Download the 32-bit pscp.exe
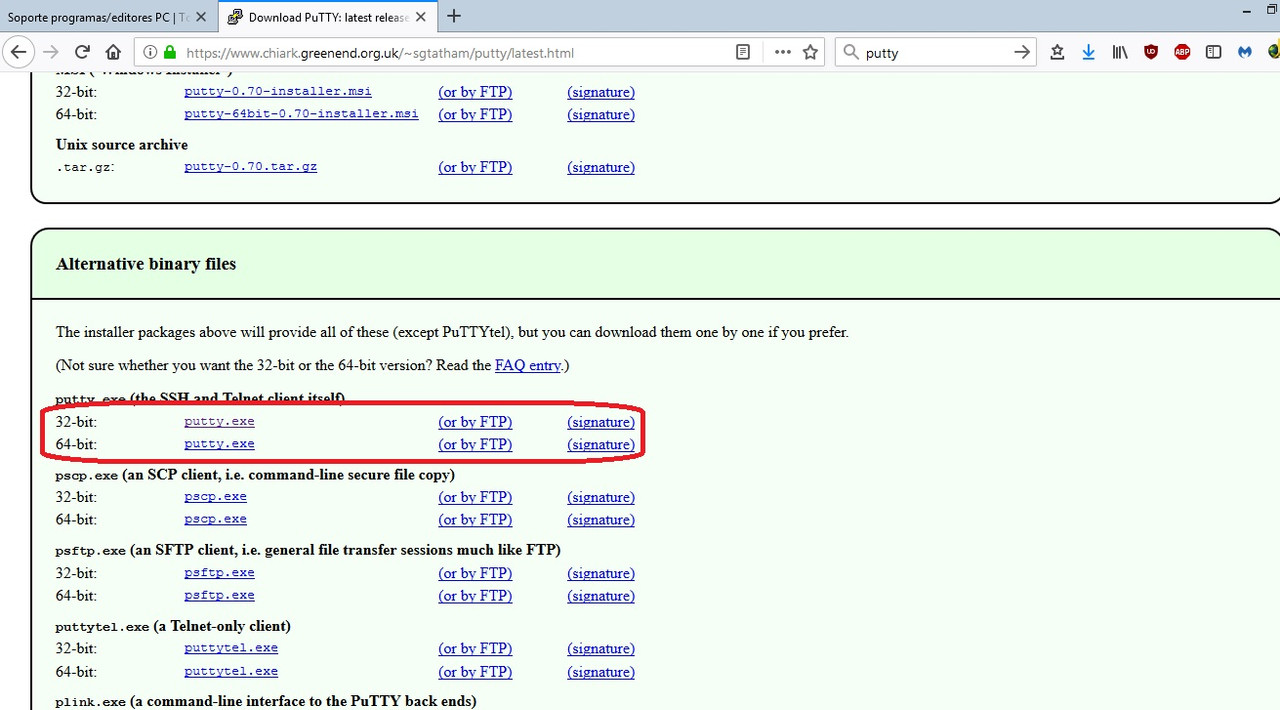The height and width of the screenshot is (710, 1280). pyautogui.click(x=215, y=497)
